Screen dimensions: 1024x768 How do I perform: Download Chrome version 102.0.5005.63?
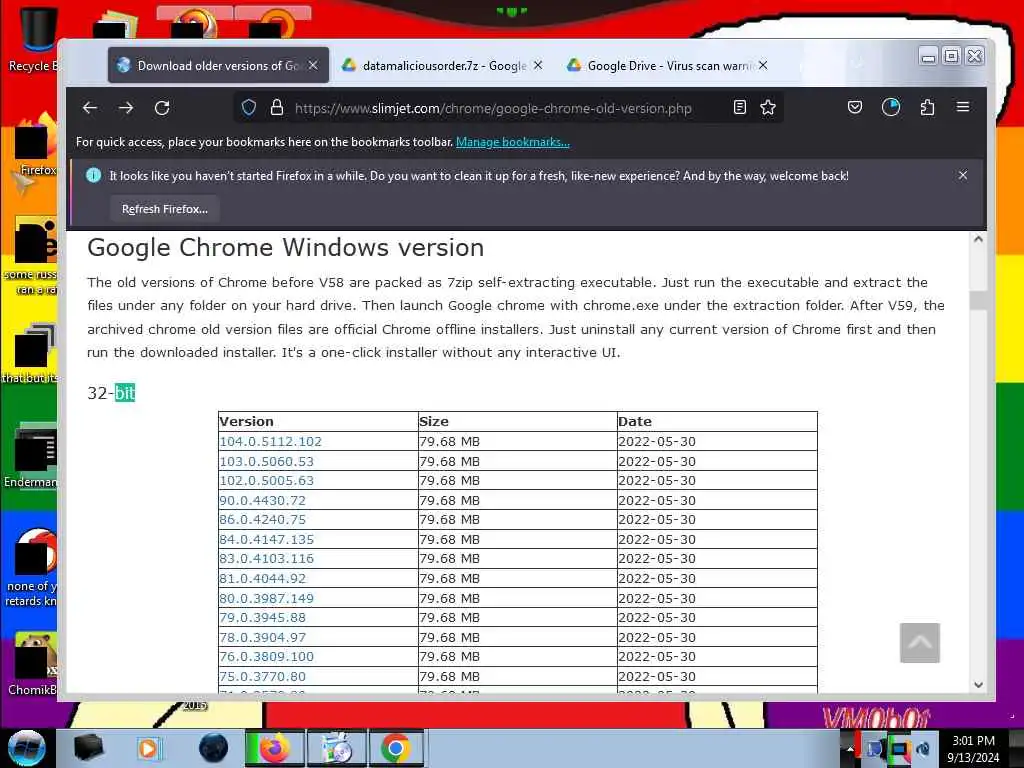pyautogui.click(x=266, y=481)
